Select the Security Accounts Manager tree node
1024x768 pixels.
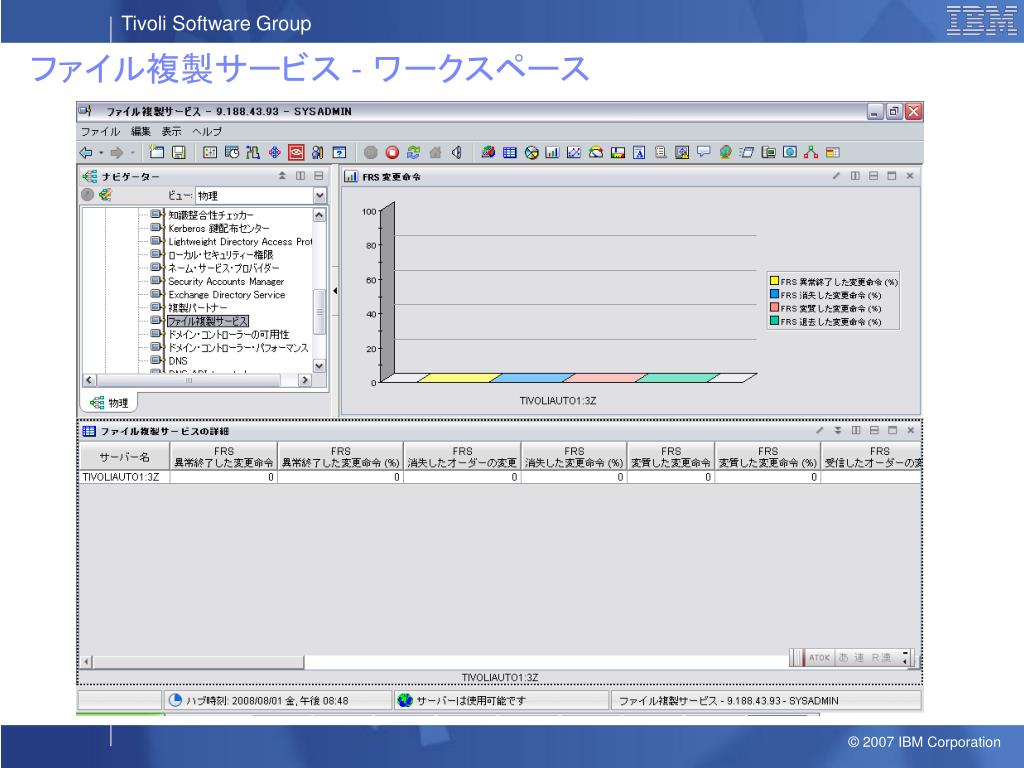coord(226,281)
